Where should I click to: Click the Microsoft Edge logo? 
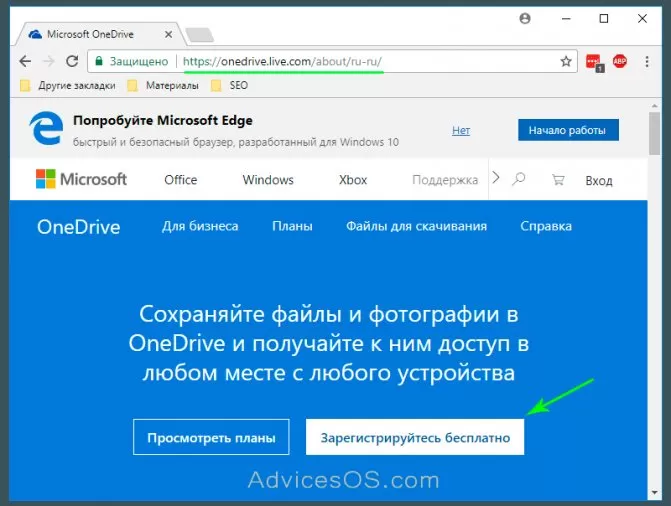46,128
